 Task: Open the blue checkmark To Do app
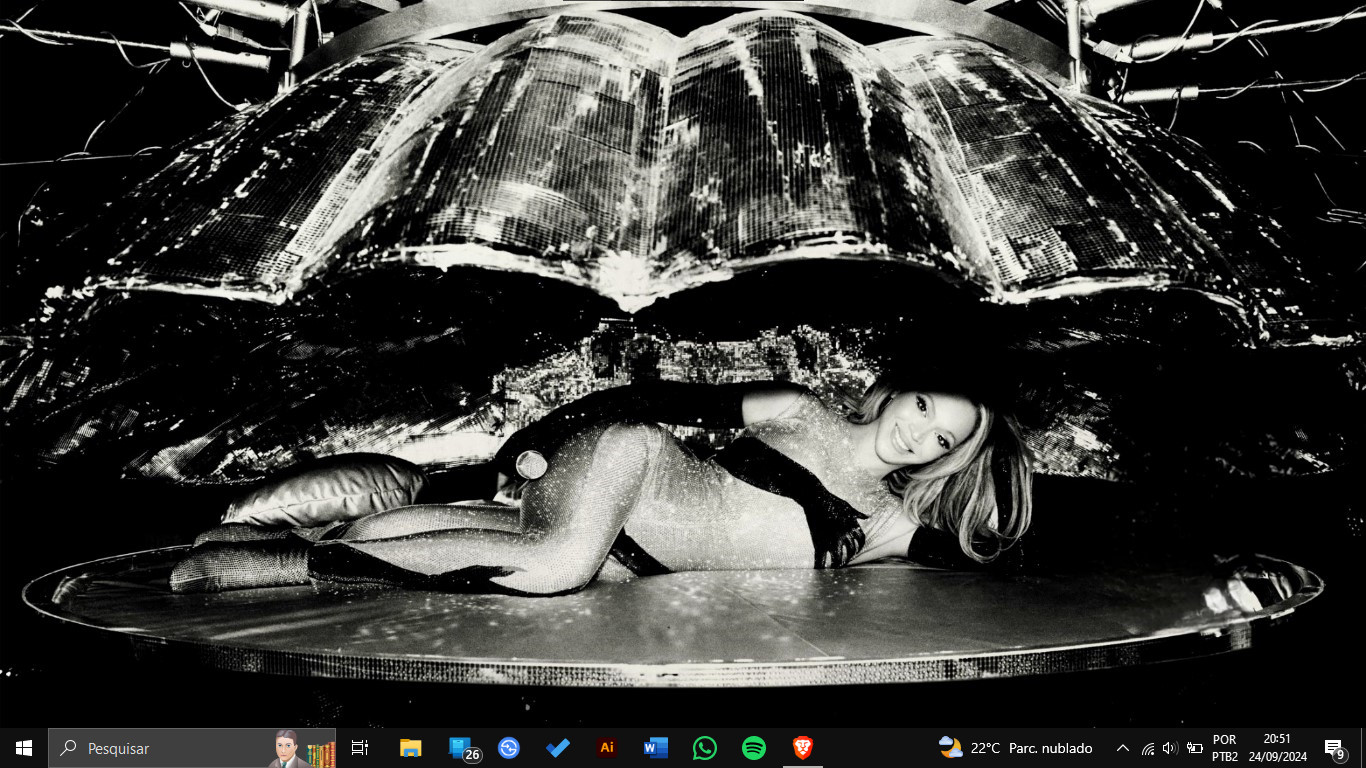[558, 748]
